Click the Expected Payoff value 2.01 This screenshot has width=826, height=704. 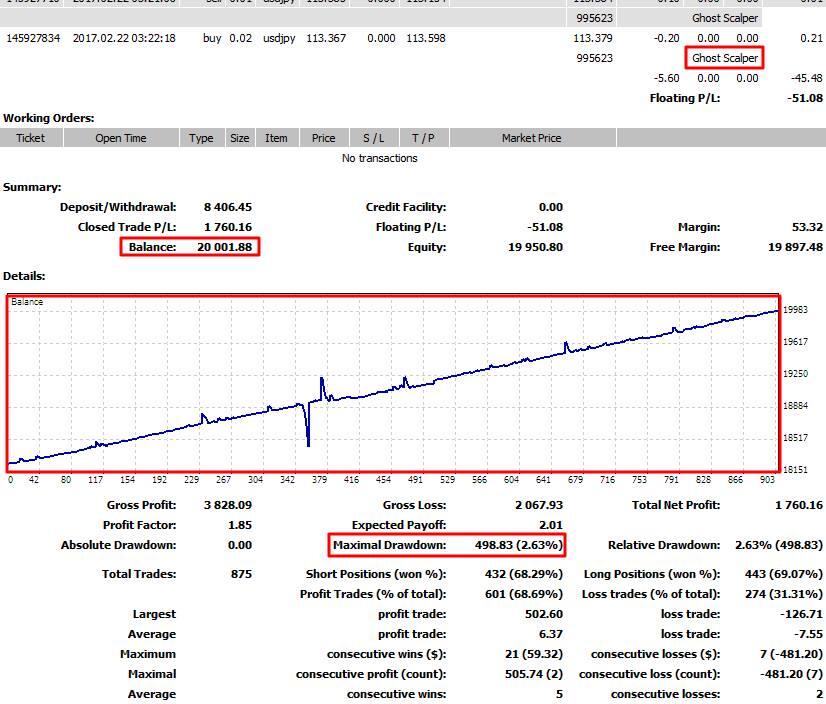tap(551, 525)
